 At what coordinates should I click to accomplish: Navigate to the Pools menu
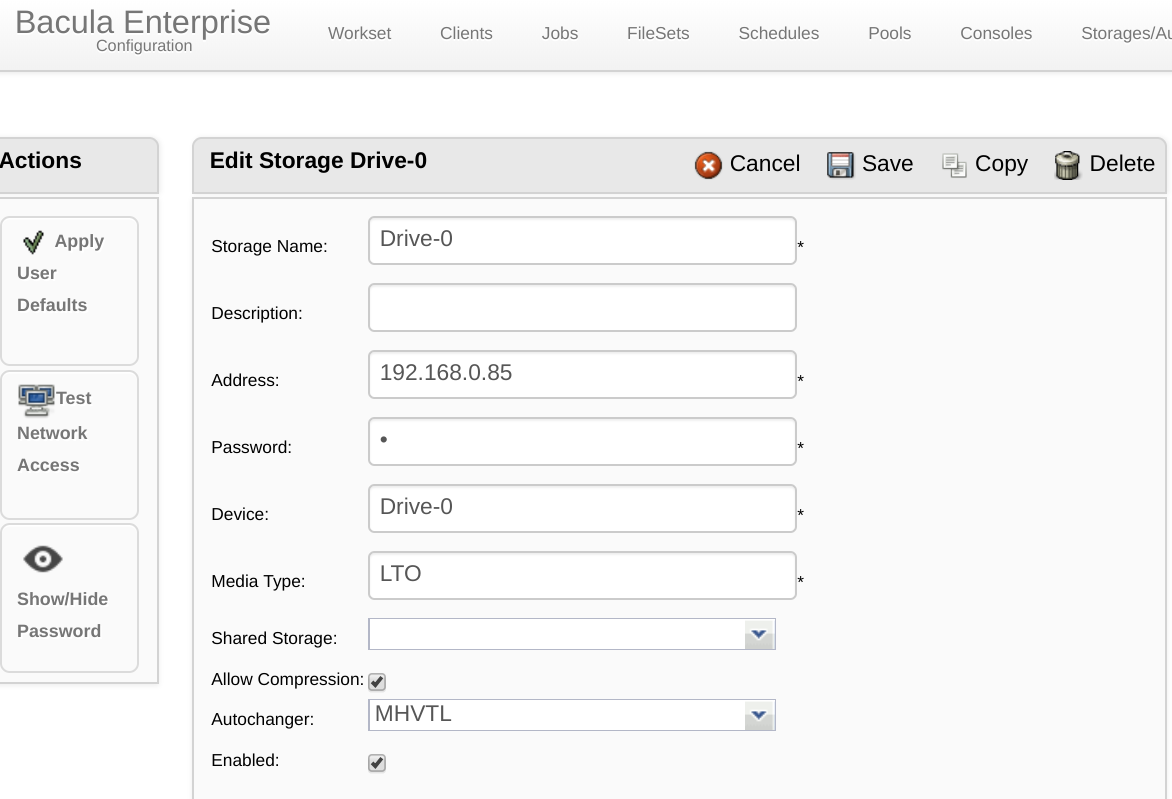(x=889, y=34)
